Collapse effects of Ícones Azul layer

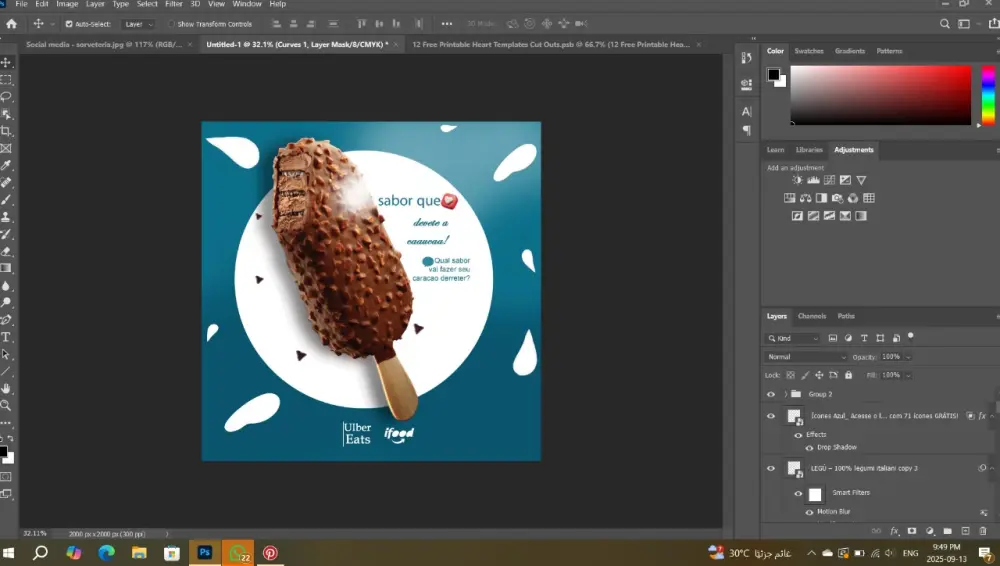[992, 416]
